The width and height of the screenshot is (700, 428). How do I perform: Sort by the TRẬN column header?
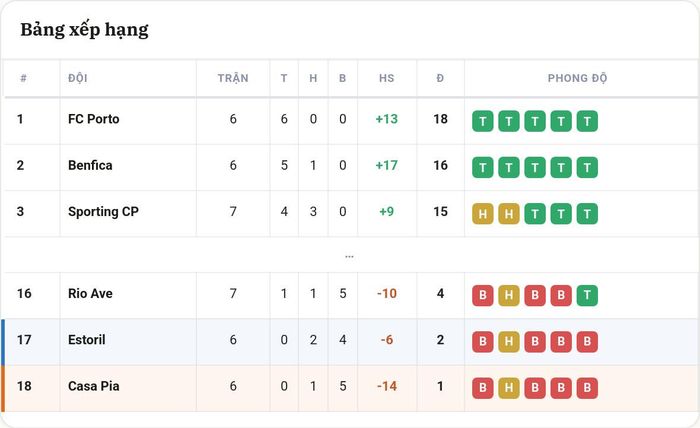pos(233,78)
